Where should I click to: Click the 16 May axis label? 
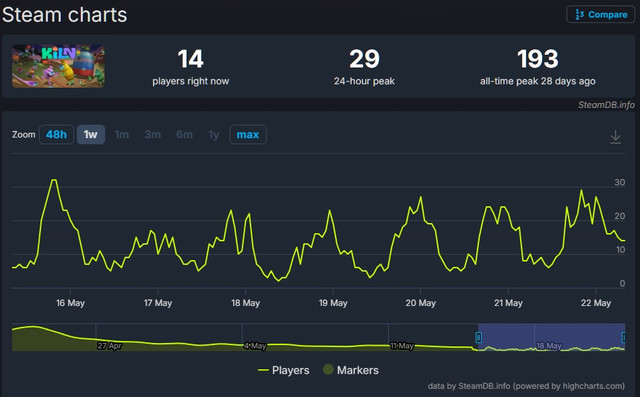70,303
